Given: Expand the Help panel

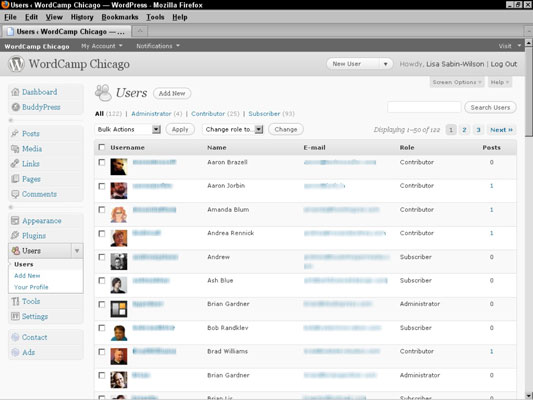Looking at the screenshot, I should [499, 82].
